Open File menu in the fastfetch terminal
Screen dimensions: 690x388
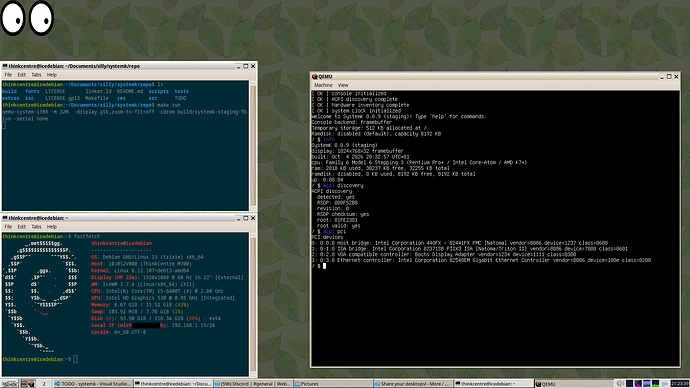pos(8,227)
